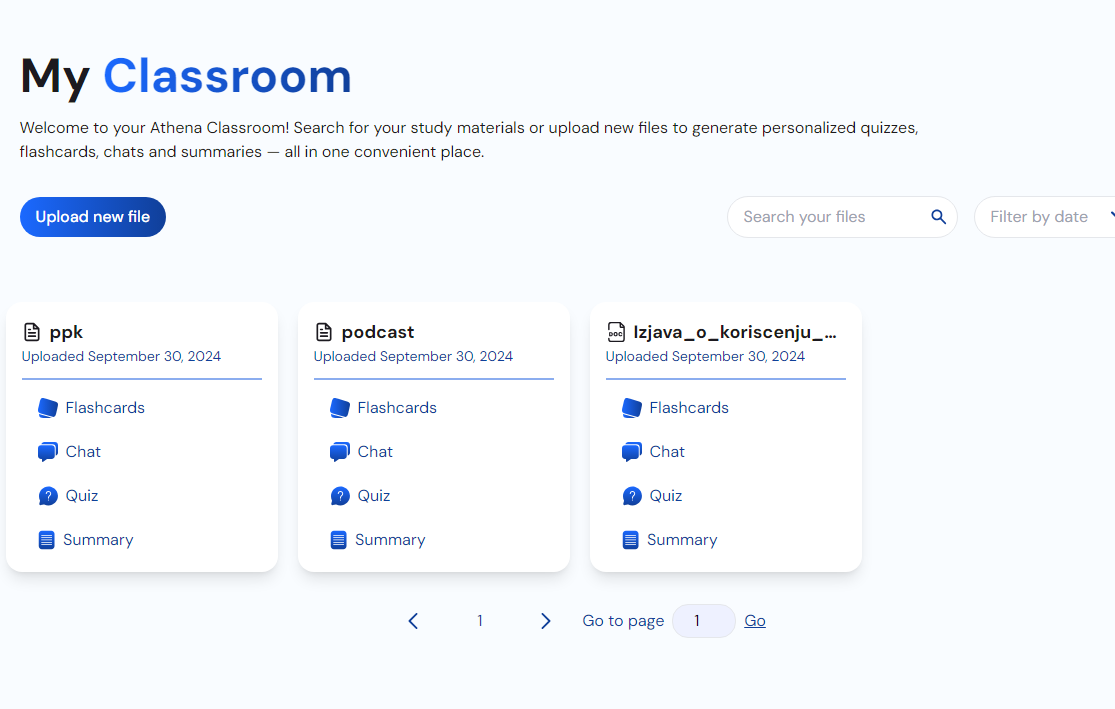Open the Filter by date dropdown
The image size is (1115, 709).
[1045, 217]
